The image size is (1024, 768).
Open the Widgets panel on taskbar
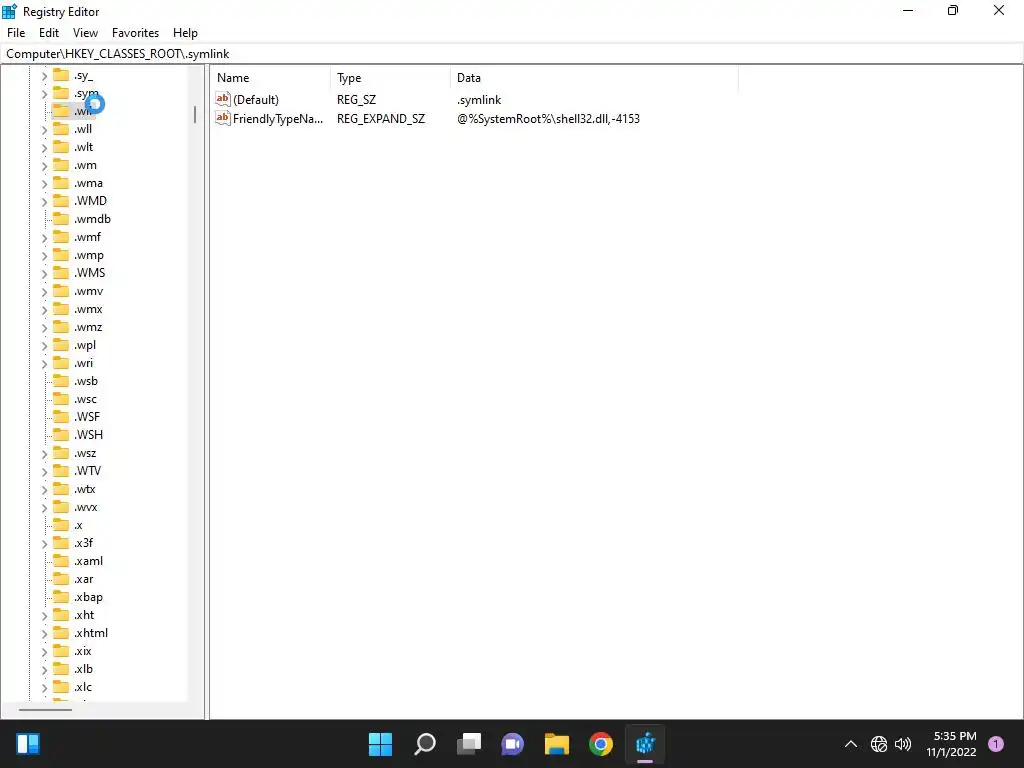pos(28,744)
